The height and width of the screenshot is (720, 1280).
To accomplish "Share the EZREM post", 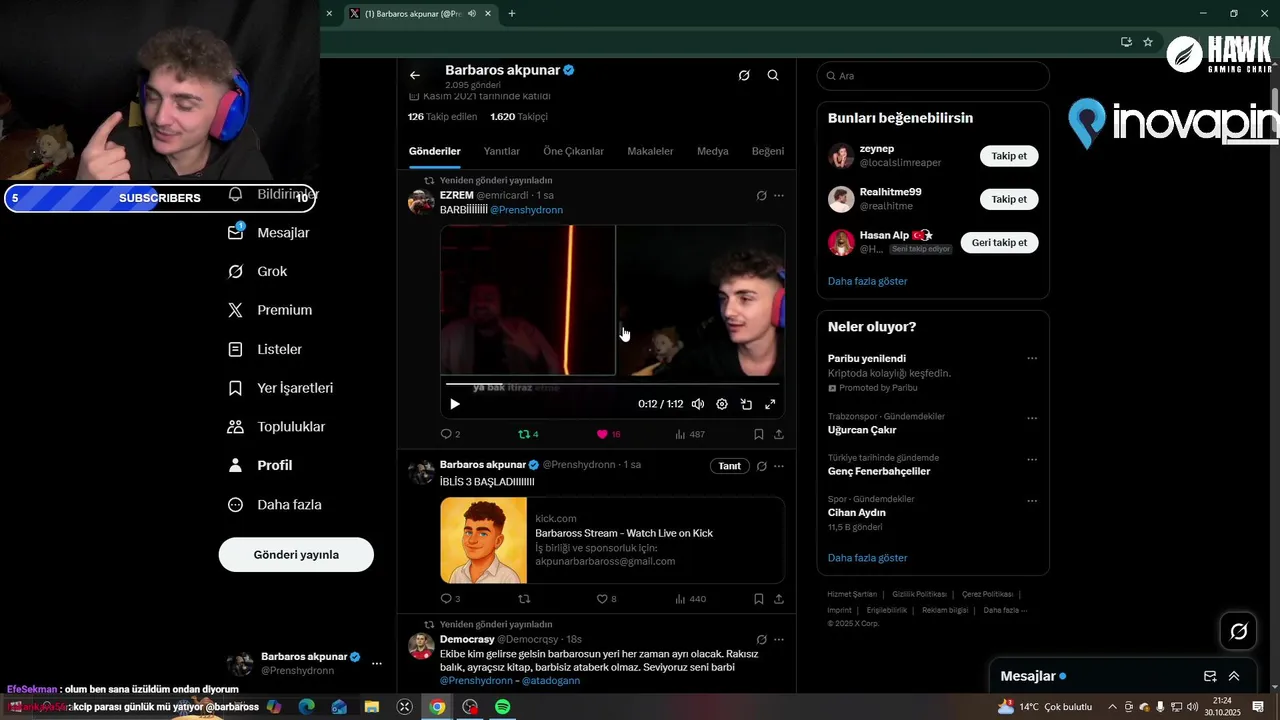I will [x=779, y=434].
